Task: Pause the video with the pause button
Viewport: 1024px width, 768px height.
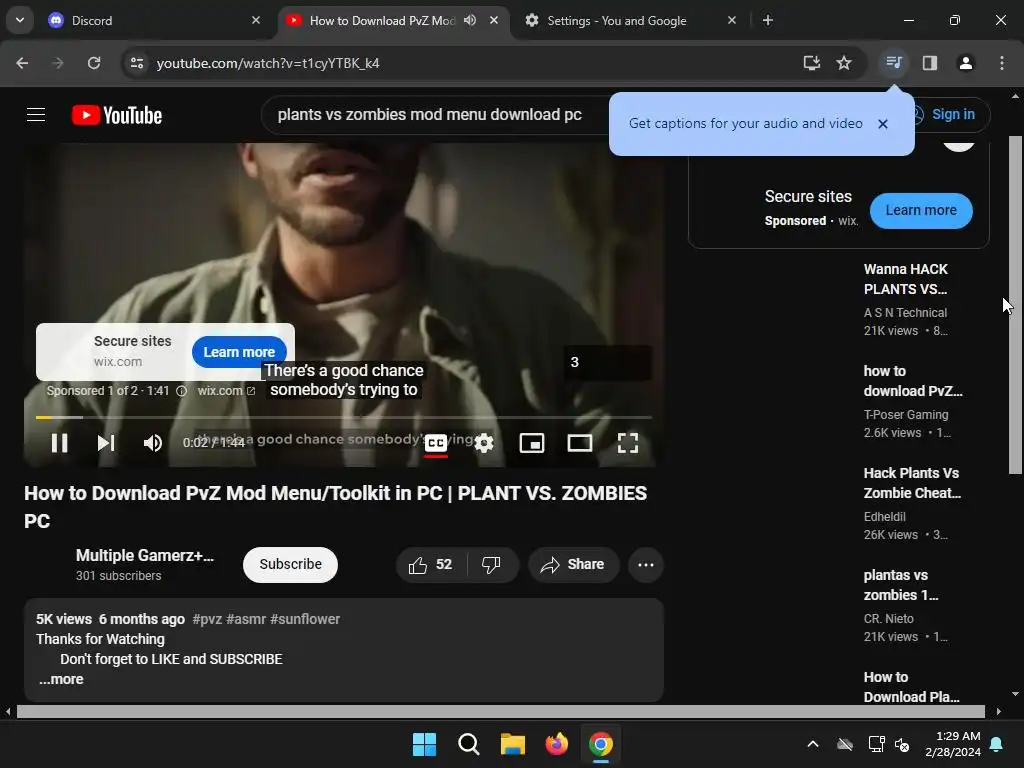Action: [x=59, y=443]
